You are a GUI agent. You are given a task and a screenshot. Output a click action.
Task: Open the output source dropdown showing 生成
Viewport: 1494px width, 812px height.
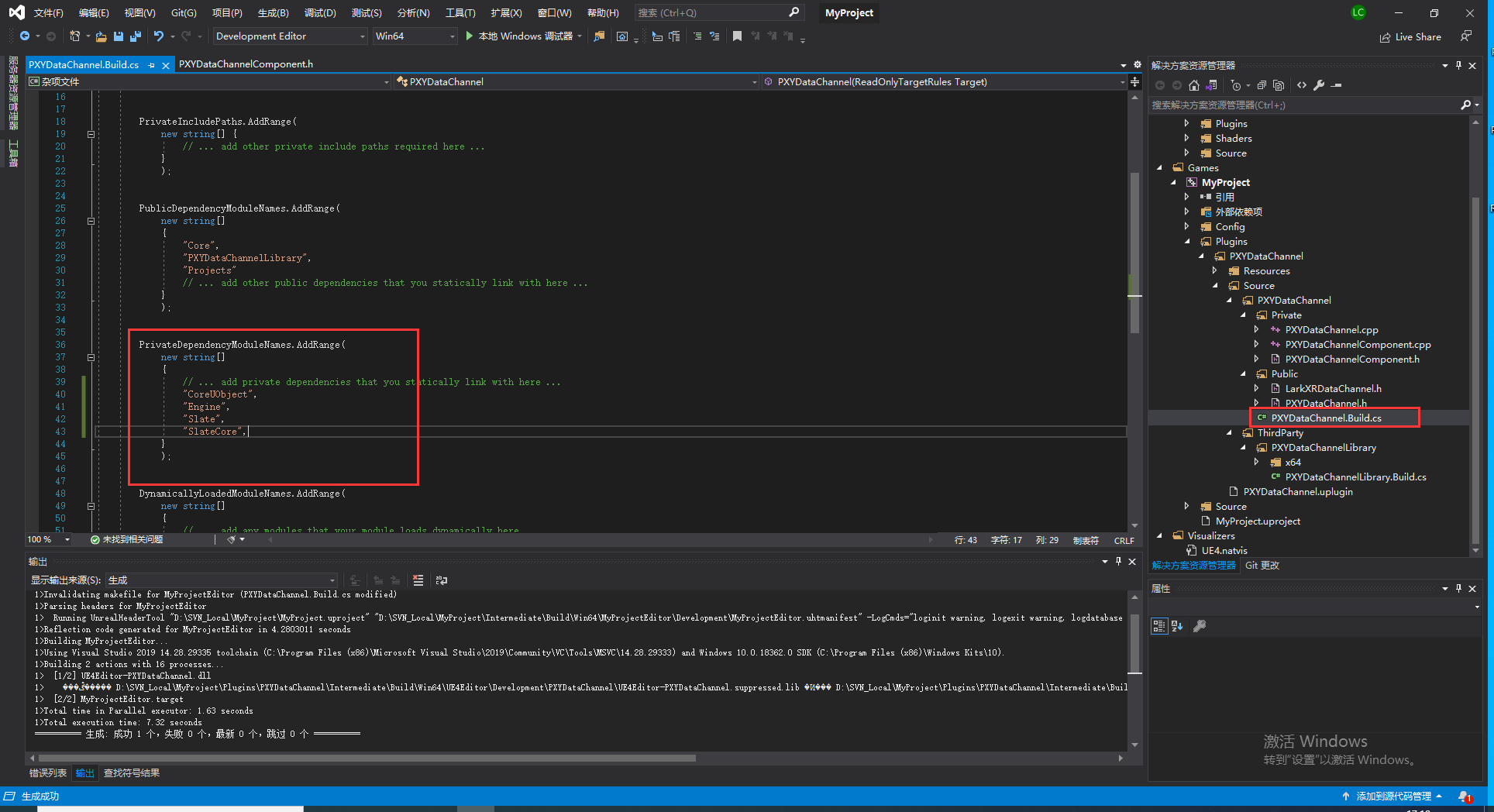coord(221,580)
